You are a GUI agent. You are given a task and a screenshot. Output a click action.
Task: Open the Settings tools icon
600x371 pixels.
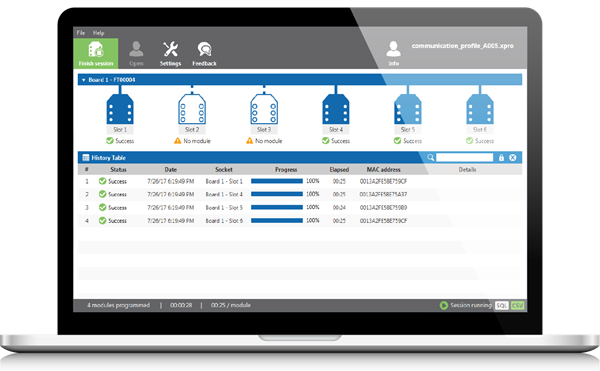click(170, 49)
